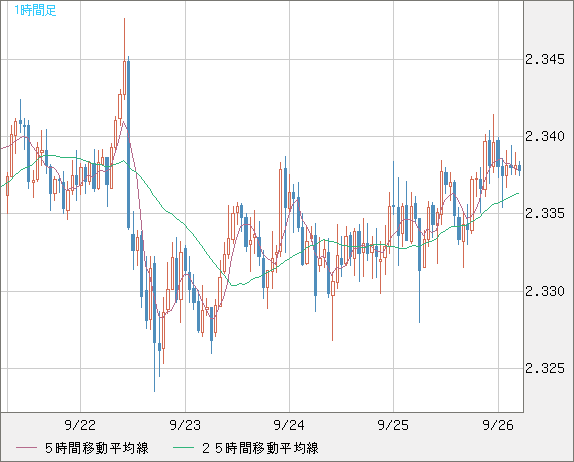Image resolution: width=574 pixels, height=462 pixels.
Task: Click the 2.330 price axis label
Action: coord(545,291)
